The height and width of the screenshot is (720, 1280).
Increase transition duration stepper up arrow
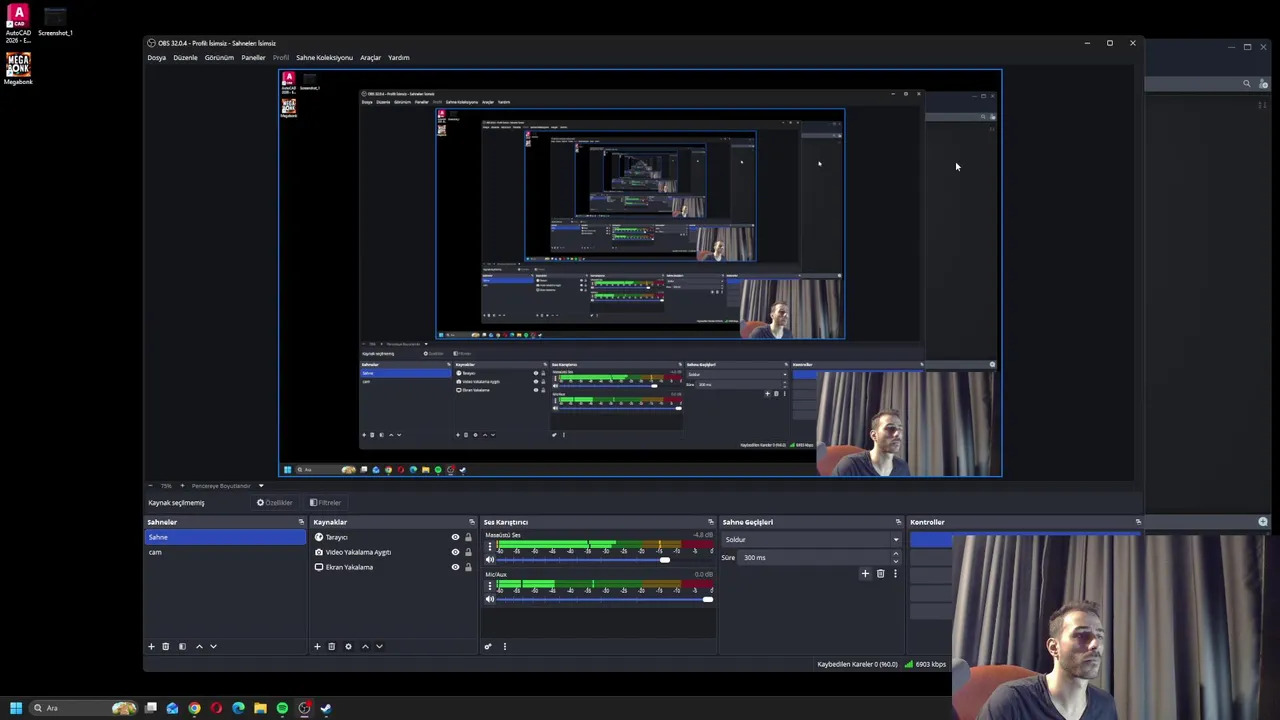[895, 554]
